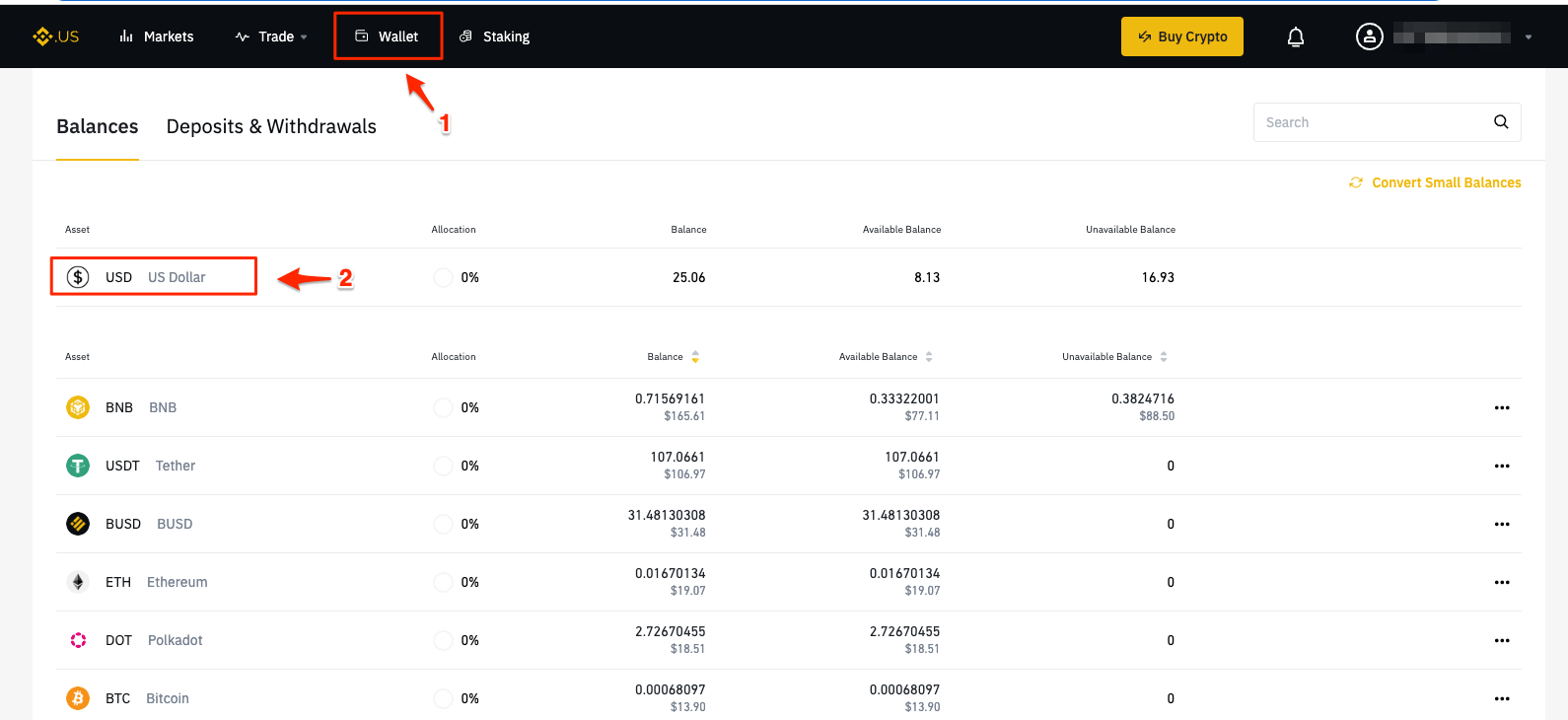Sort by Available Balance column

click(929, 357)
